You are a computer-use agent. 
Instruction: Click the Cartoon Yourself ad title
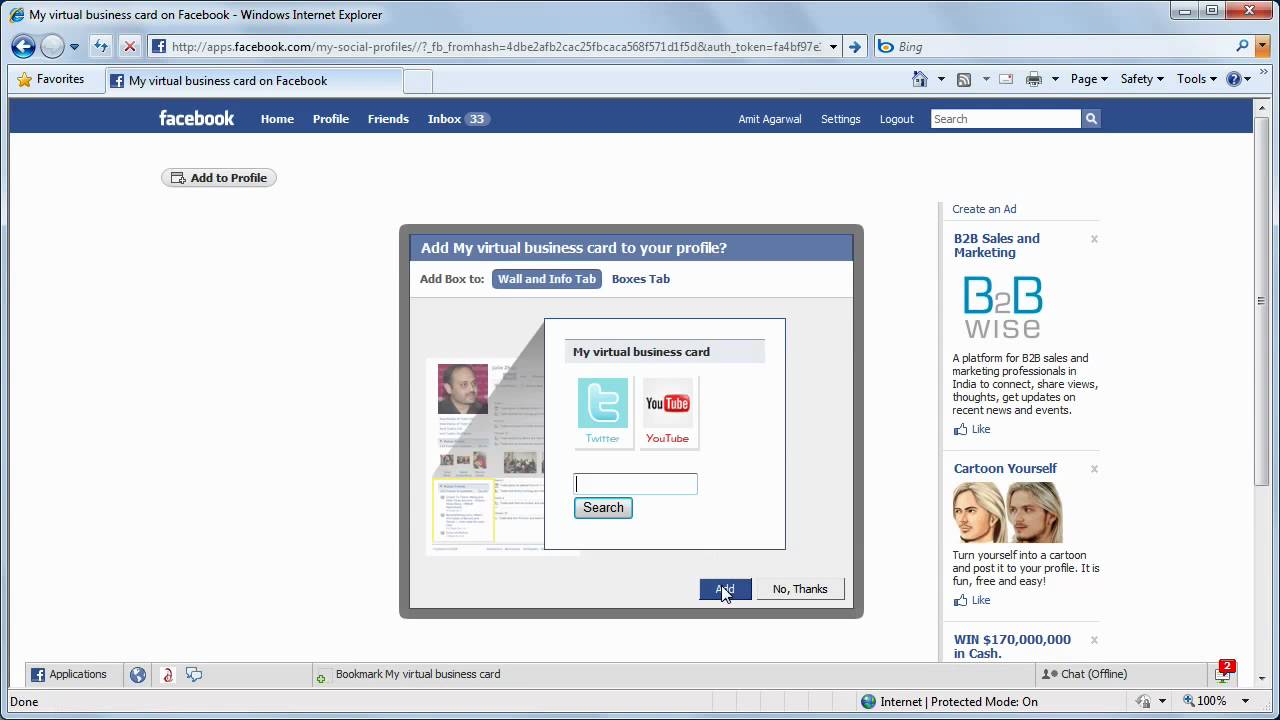click(1005, 468)
